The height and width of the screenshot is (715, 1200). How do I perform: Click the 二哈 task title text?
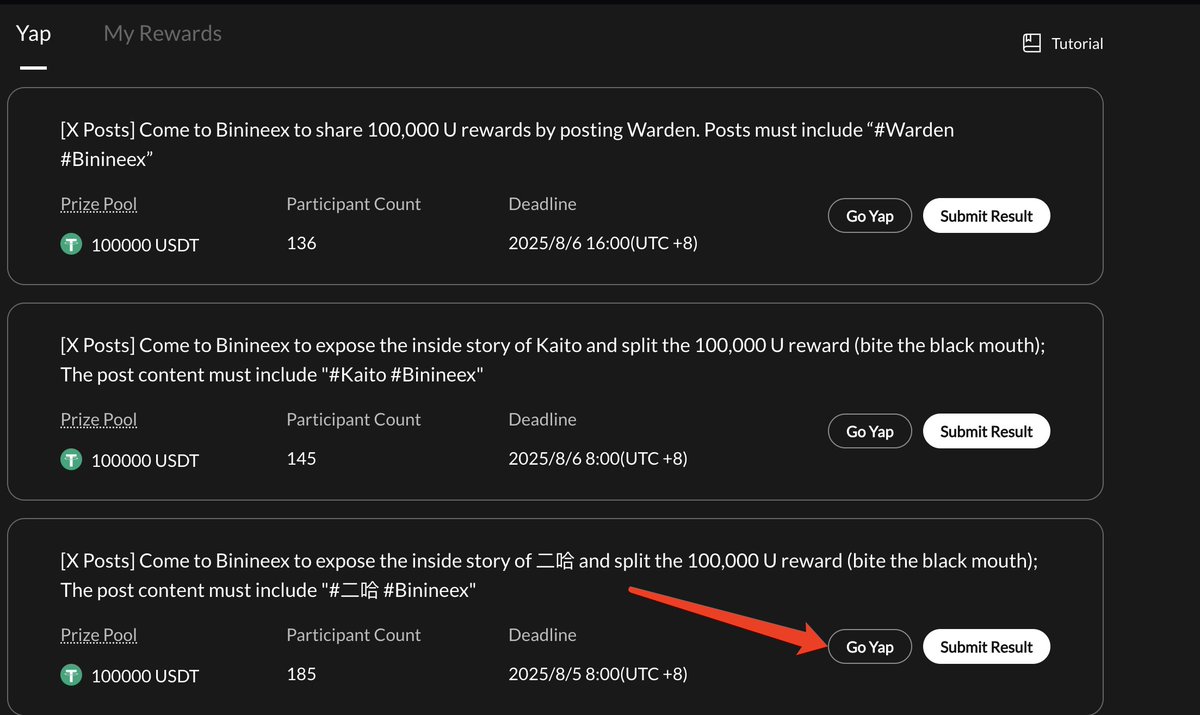(x=549, y=575)
